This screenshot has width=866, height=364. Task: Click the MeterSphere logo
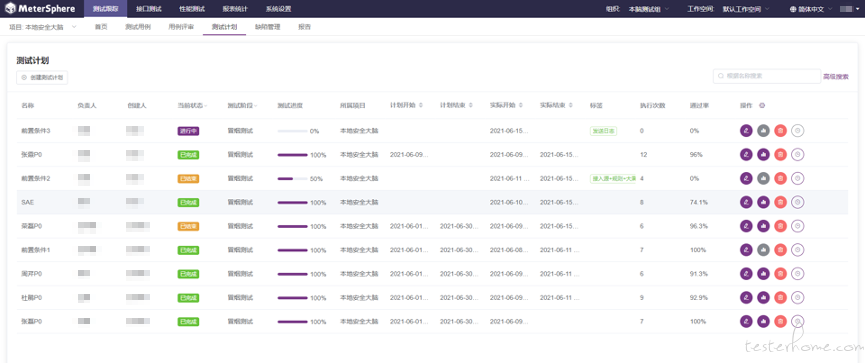click(40, 9)
